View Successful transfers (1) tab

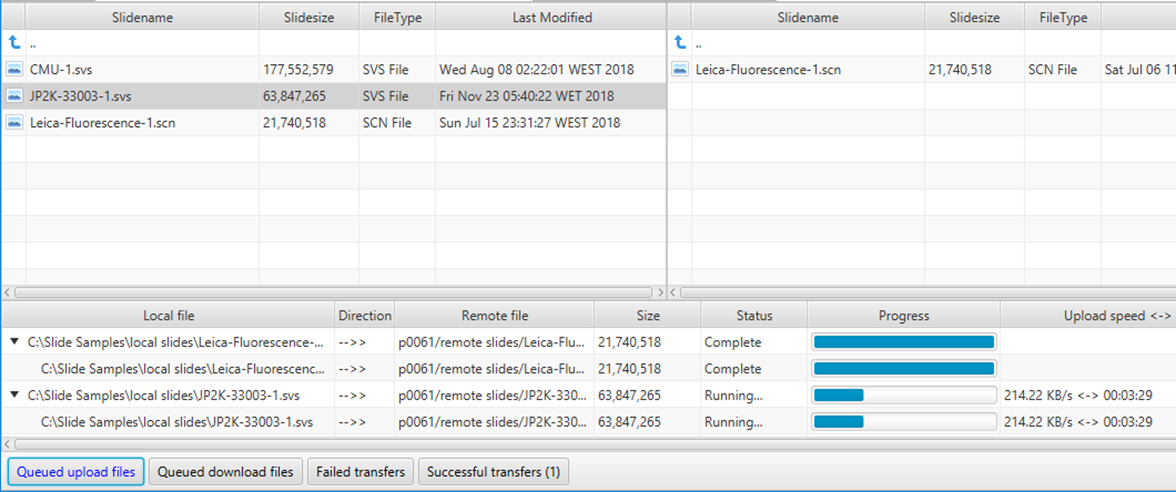pyautogui.click(x=493, y=471)
